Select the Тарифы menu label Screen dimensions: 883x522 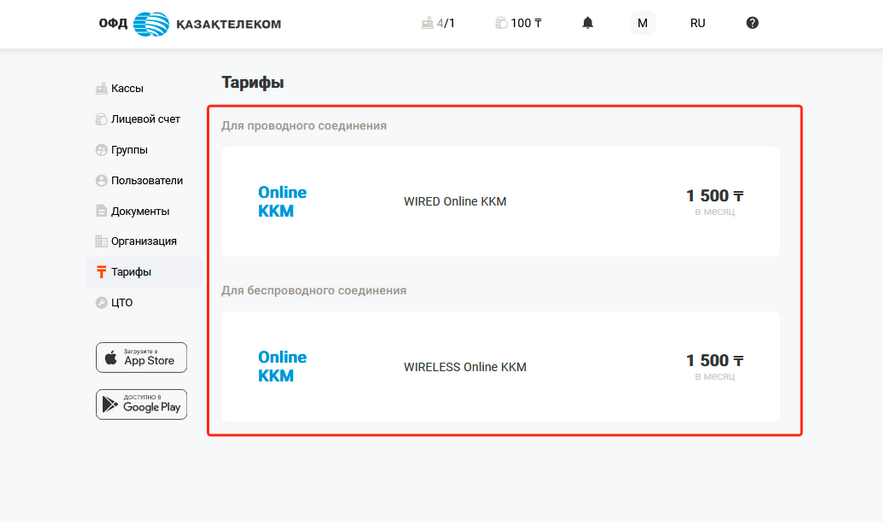coord(131,272)
